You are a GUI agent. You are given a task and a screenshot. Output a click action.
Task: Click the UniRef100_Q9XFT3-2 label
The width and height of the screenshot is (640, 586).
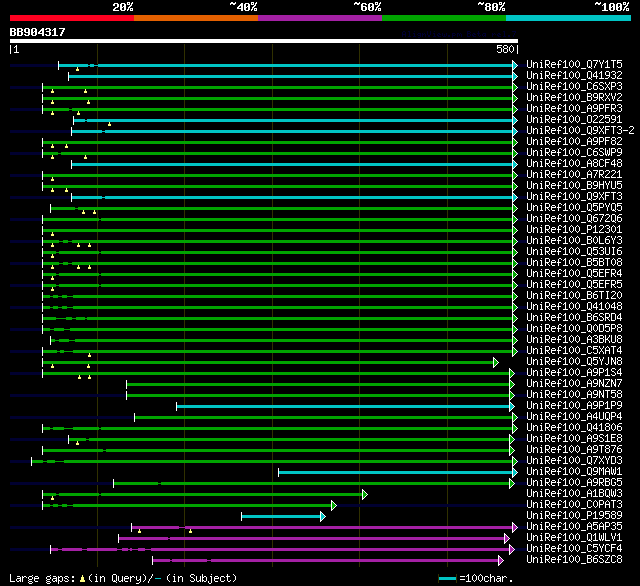tap(580, 131)
